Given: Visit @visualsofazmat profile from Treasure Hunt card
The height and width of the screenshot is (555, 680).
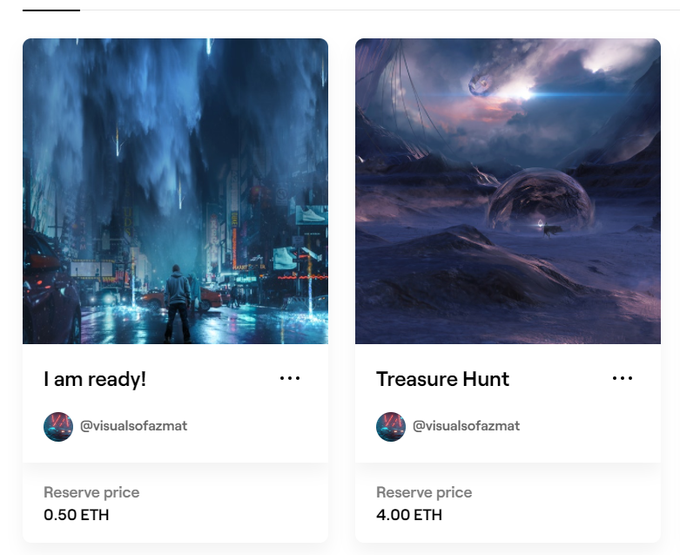Looking at the screenshot, I should (466, 426).
